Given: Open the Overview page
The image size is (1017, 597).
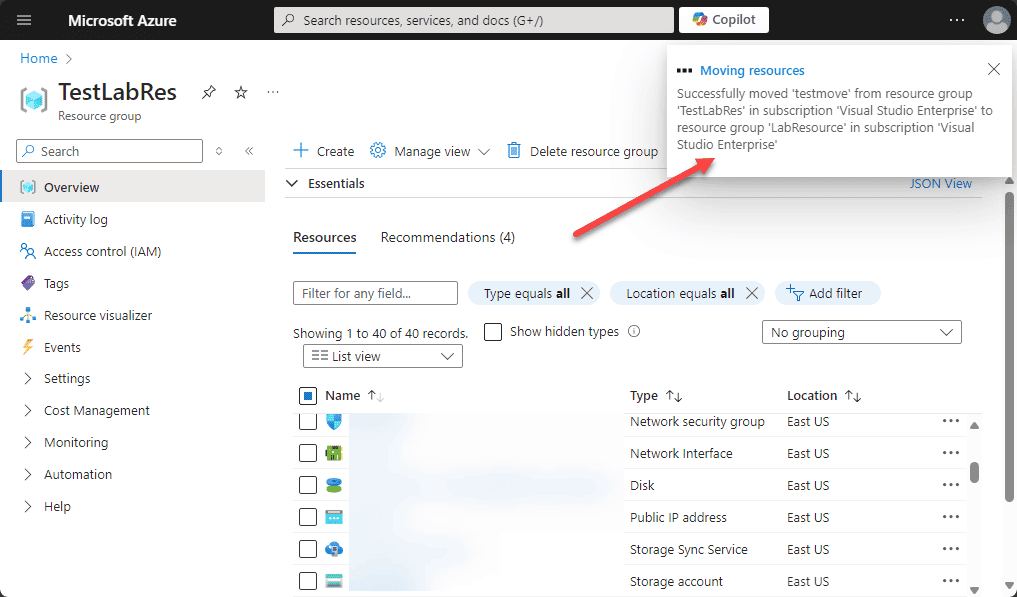Looking at the screenshot, I should click(x=132, y=187).
